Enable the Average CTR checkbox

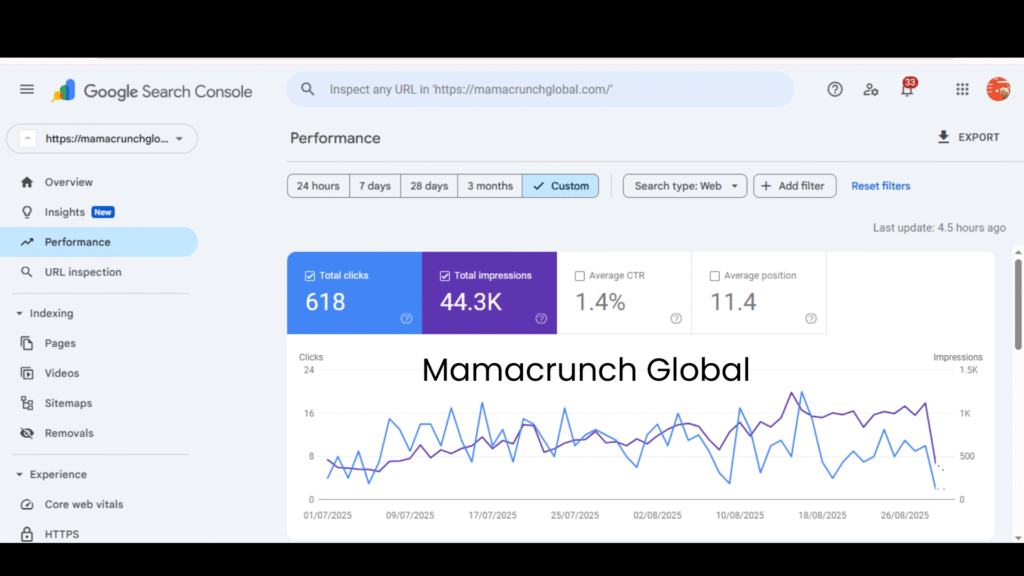pos(580,276)
